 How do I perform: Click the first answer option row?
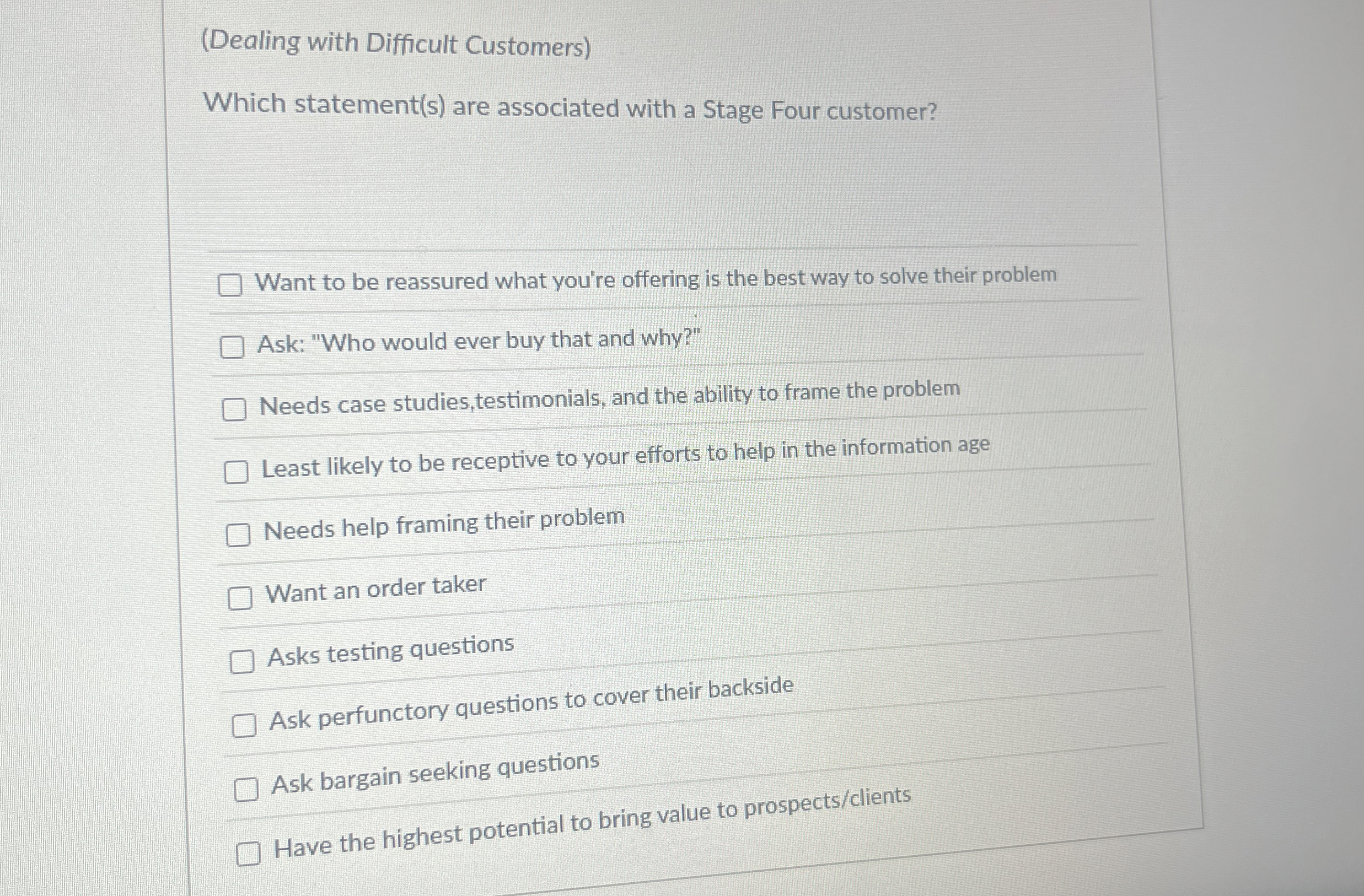pyautogui.click(x=653, y=279)
